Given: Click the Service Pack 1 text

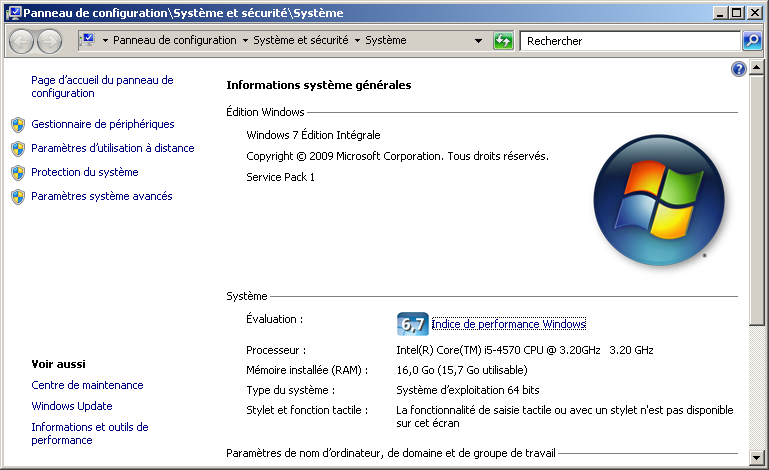Looking at the screenshot, I should click(x=280, y=177).
